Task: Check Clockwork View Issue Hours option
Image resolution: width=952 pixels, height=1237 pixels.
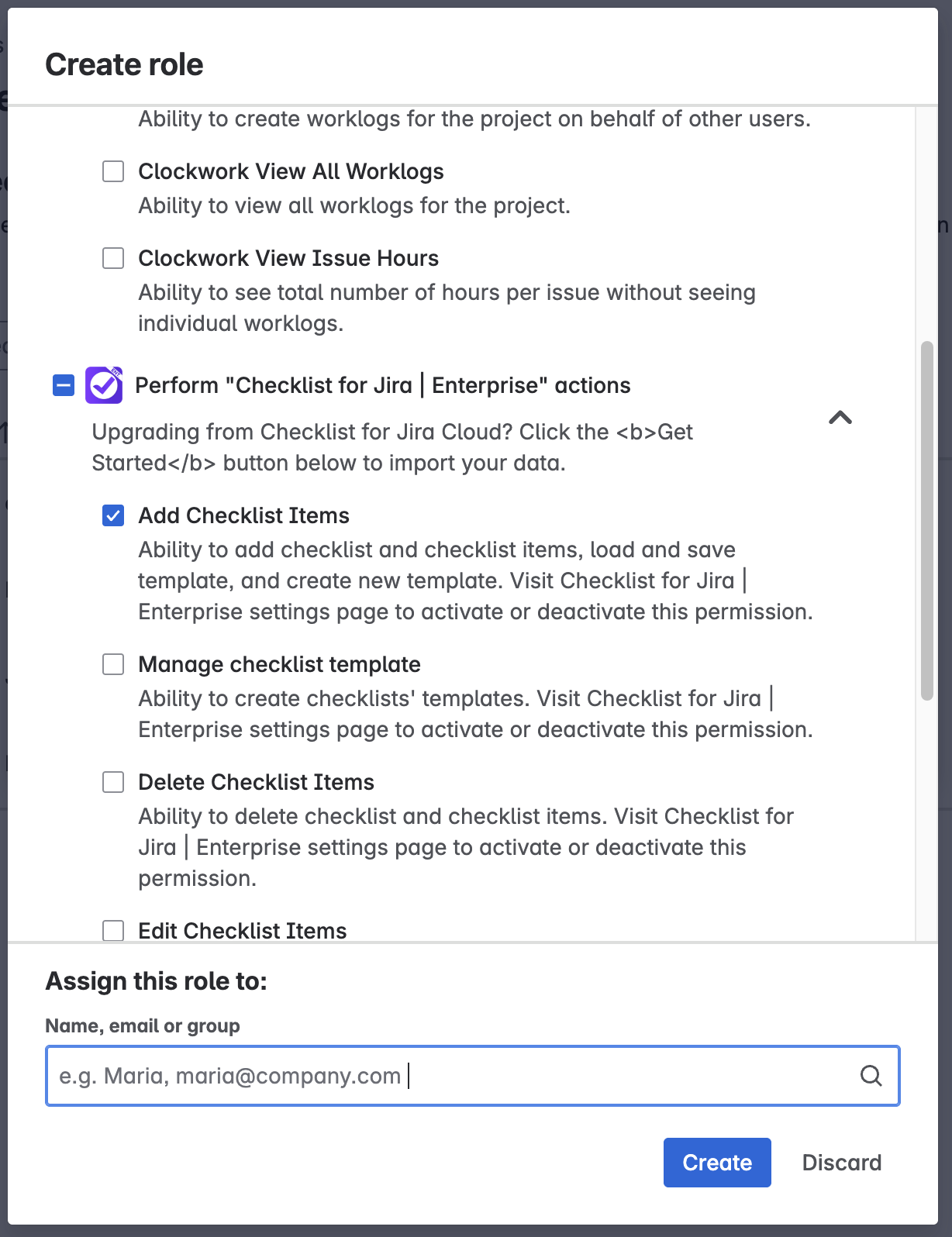Action: [x=113, y=258]
